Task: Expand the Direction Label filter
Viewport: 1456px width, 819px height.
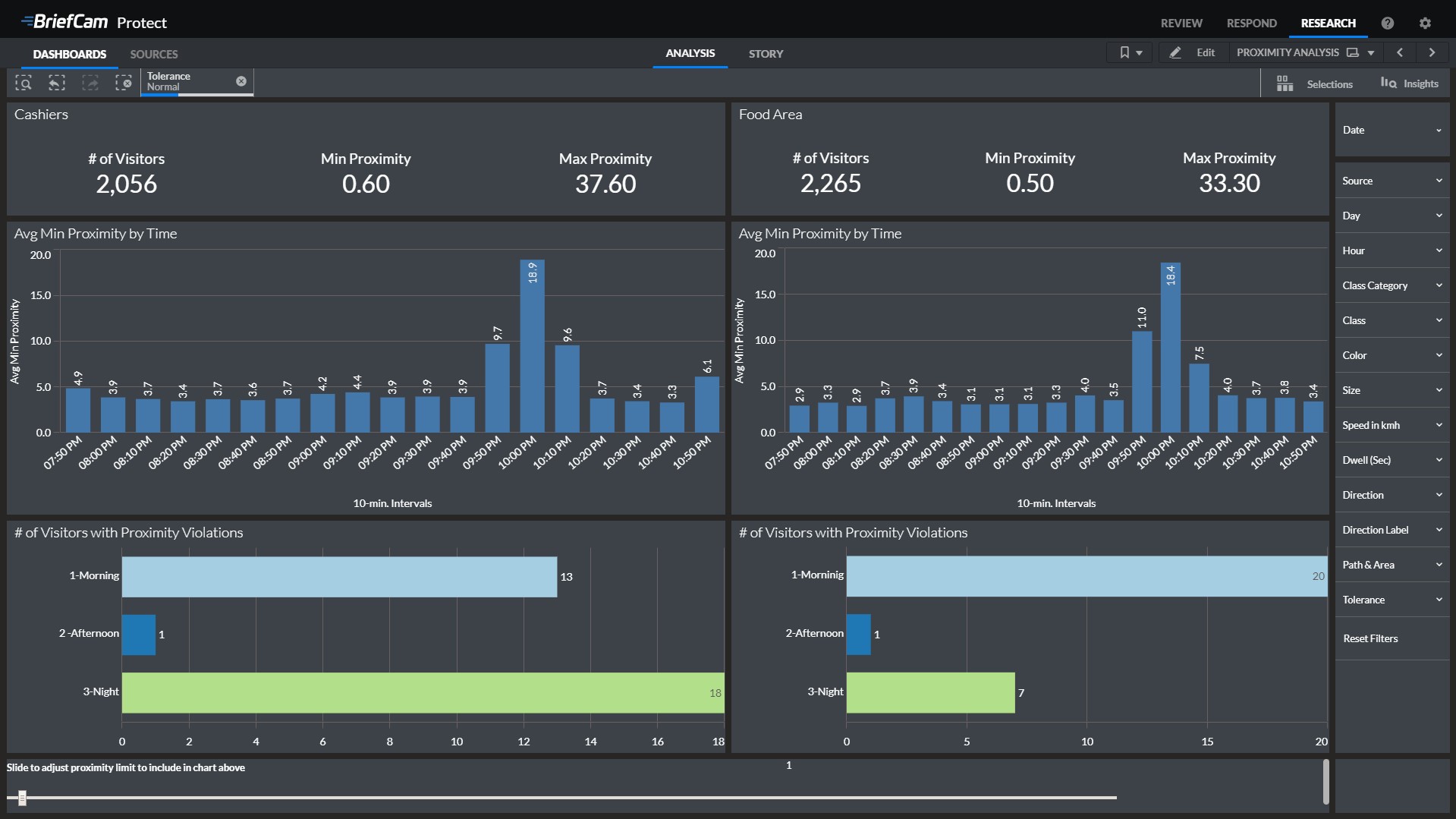Action: (1392, 530)
